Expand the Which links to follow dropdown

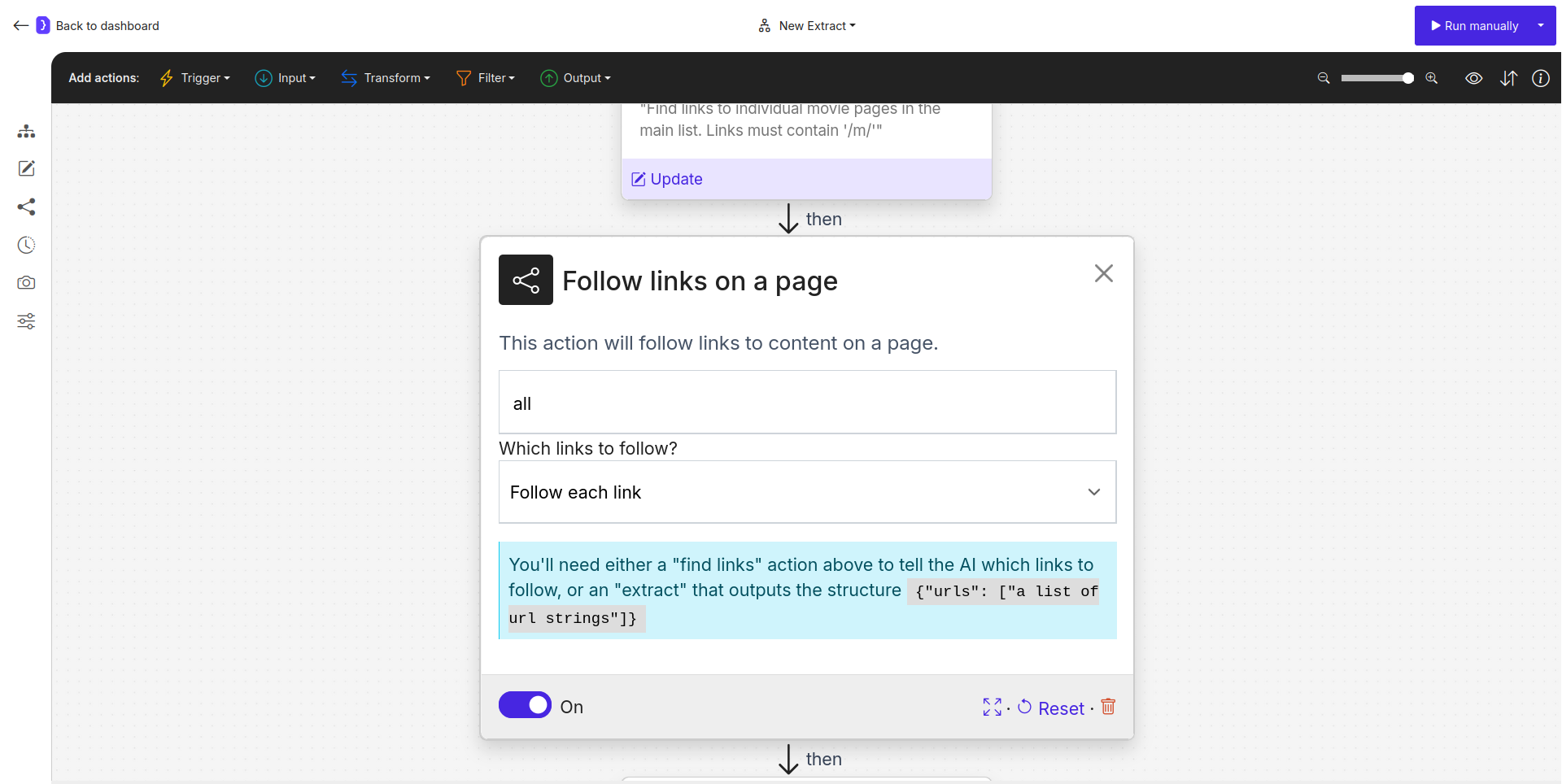coord(807,492)
